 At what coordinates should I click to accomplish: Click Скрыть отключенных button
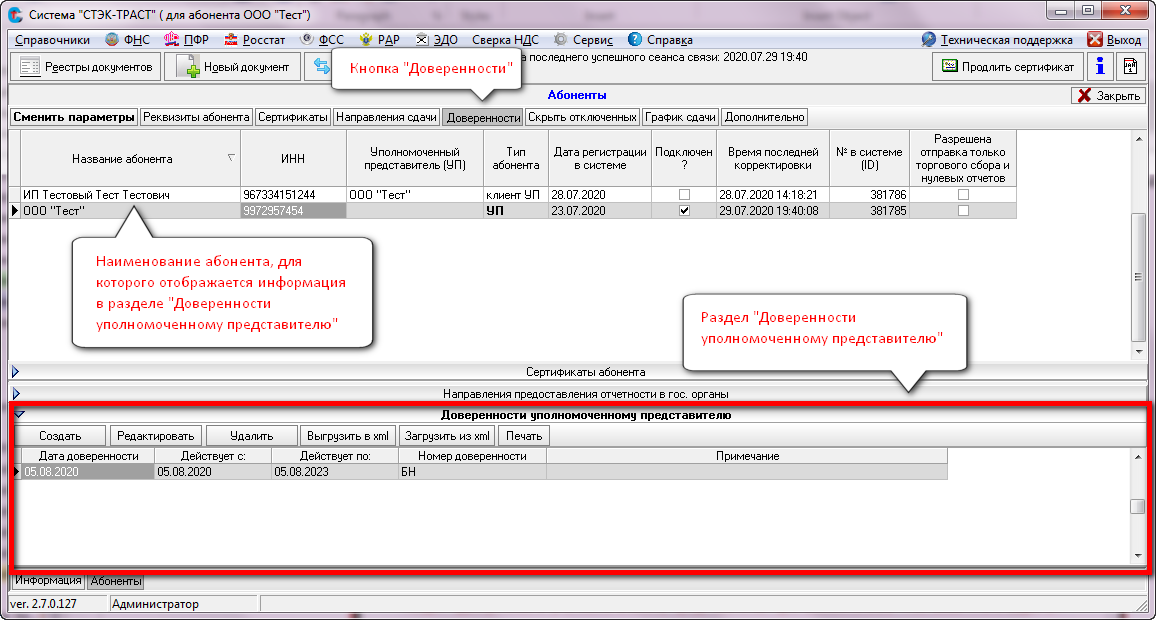[582, 117]
